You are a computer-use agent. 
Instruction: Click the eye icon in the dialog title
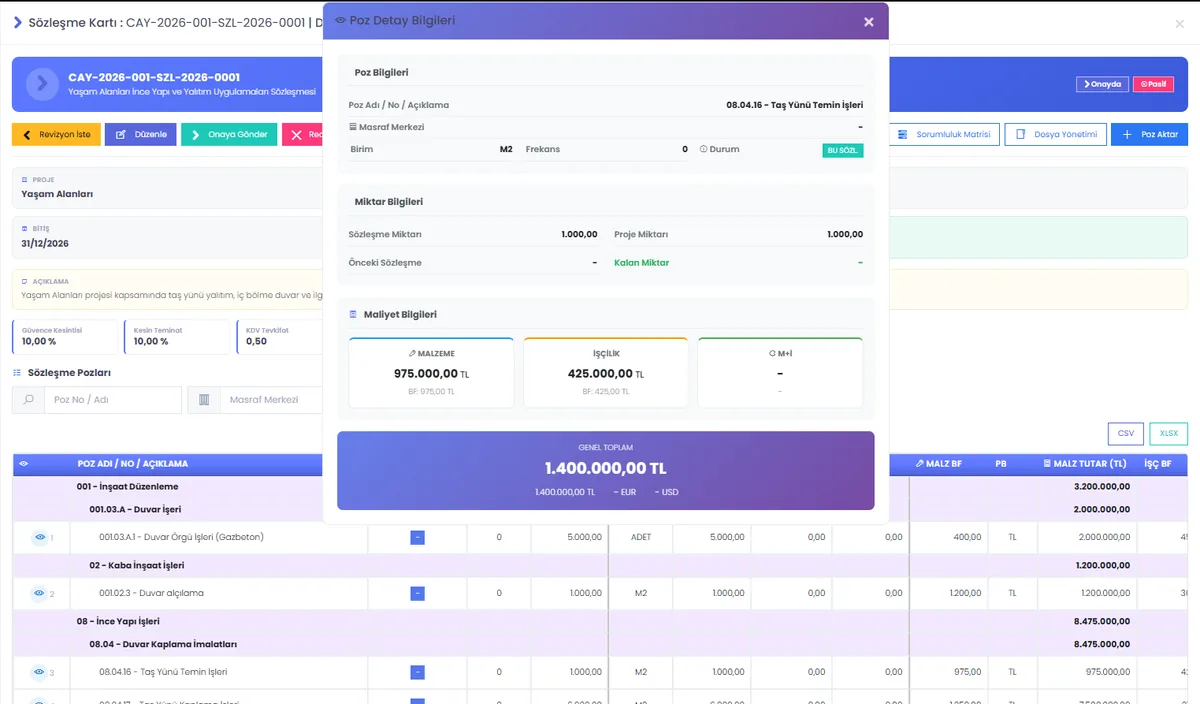tap(341, 21)
